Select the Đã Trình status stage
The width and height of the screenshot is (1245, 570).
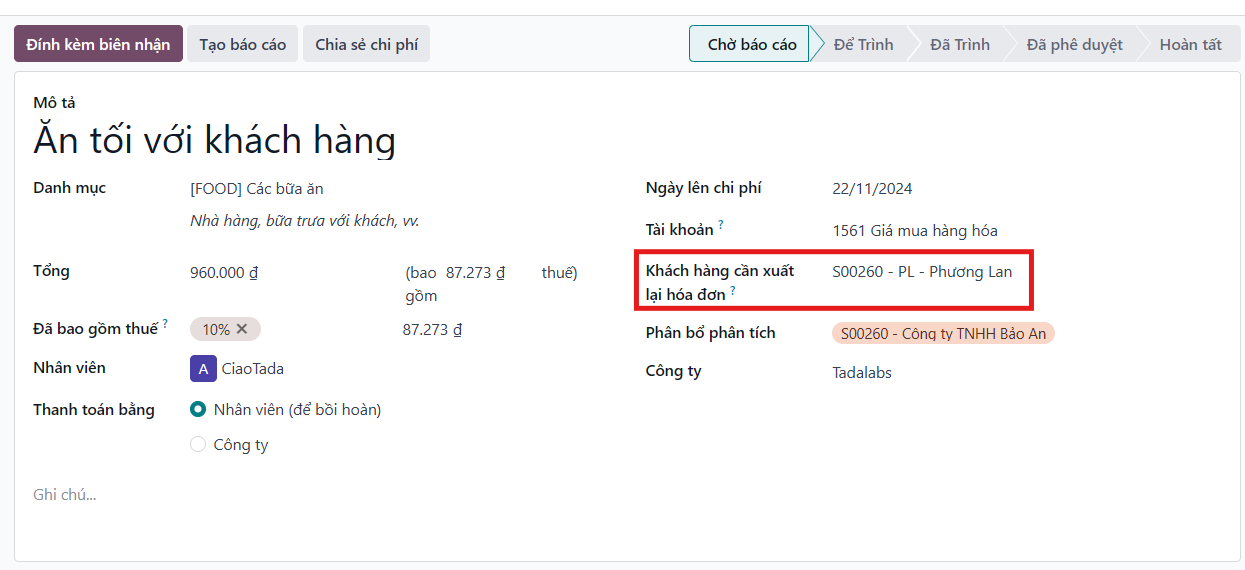(960, 44)
